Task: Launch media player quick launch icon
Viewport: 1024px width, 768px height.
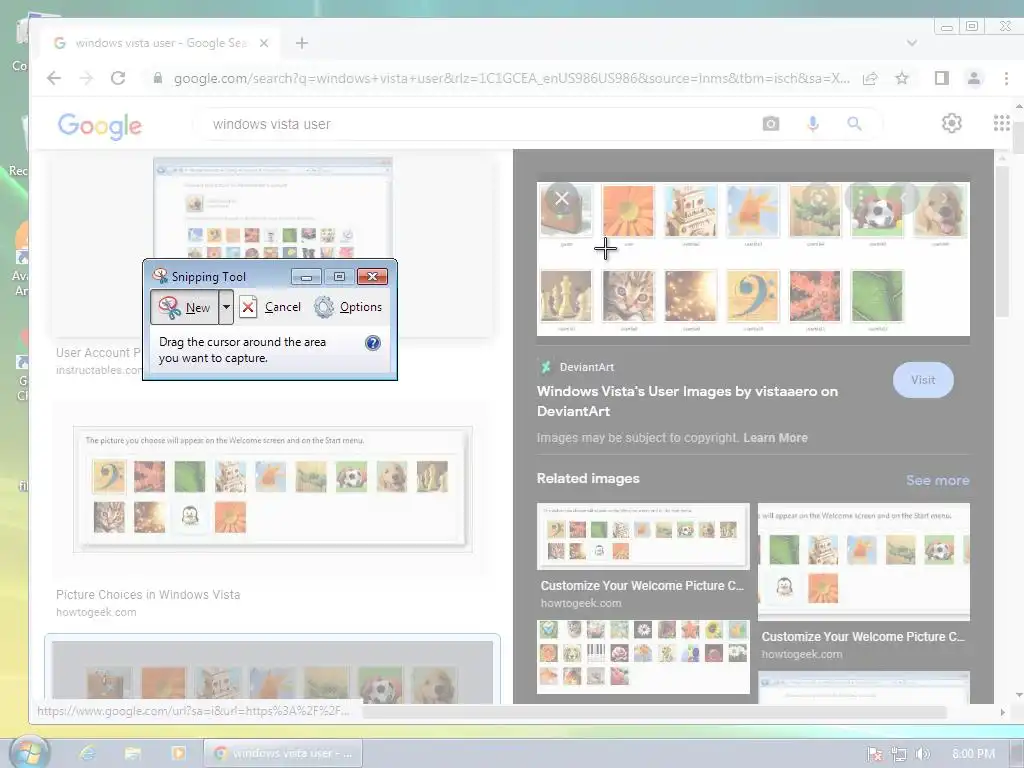Action: [x=178, y=753]
